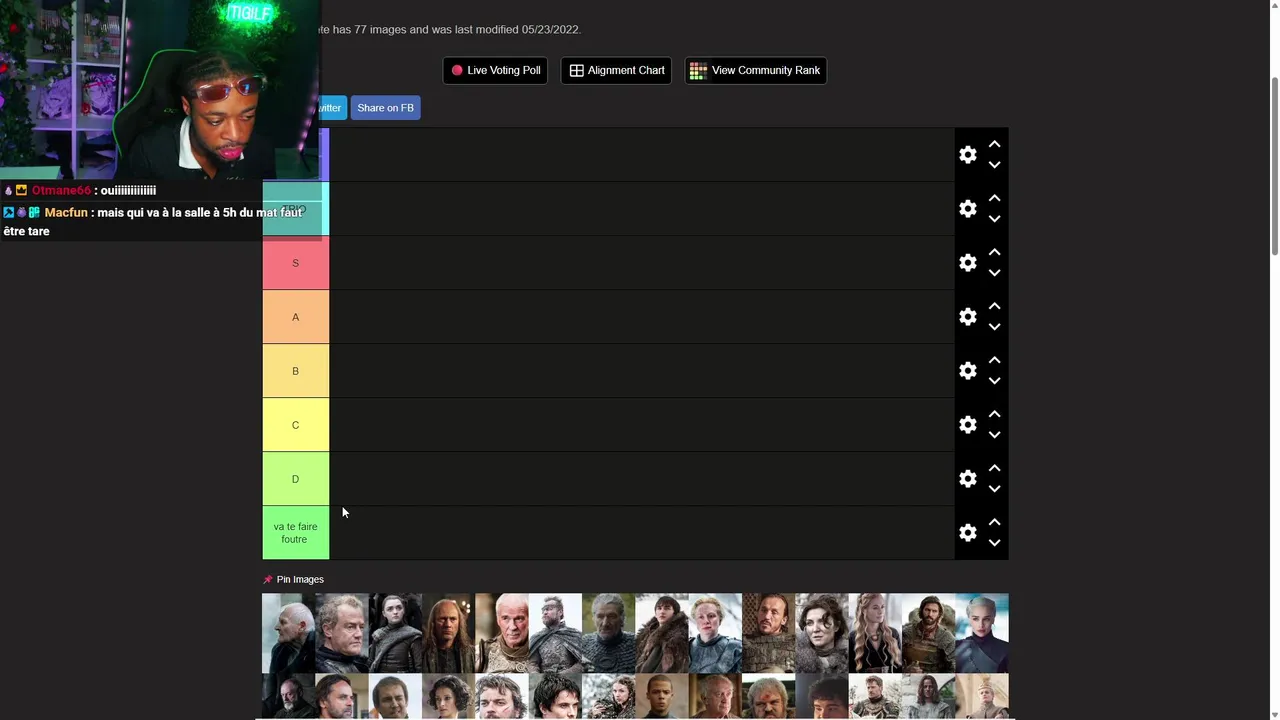1280x720 pixels.
Task: Click the red pushpin icon beside Pin Images
Action: 267,580
